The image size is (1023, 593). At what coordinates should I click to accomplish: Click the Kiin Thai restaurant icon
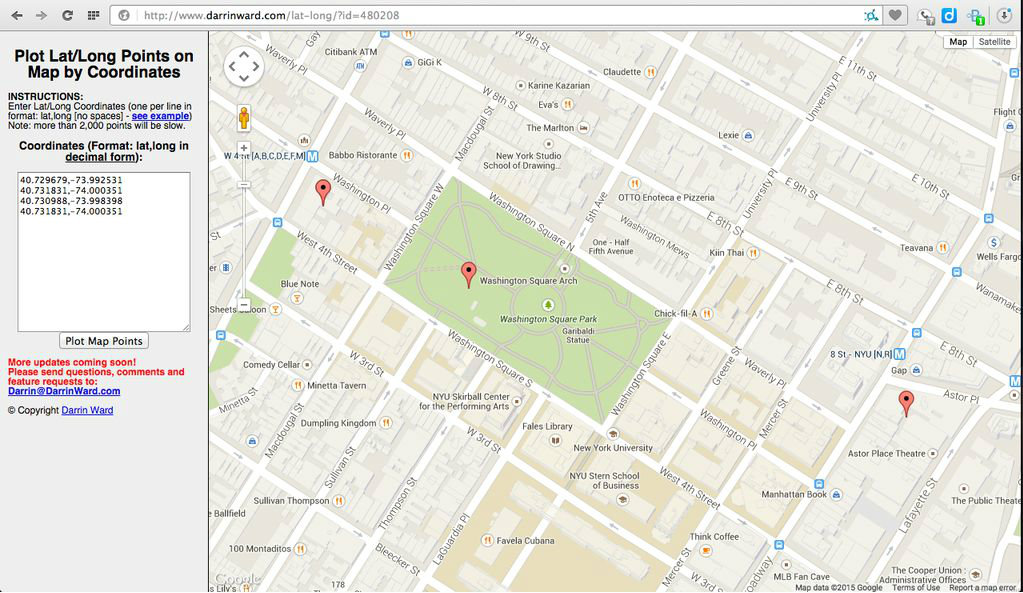click(x=753, y=252)
